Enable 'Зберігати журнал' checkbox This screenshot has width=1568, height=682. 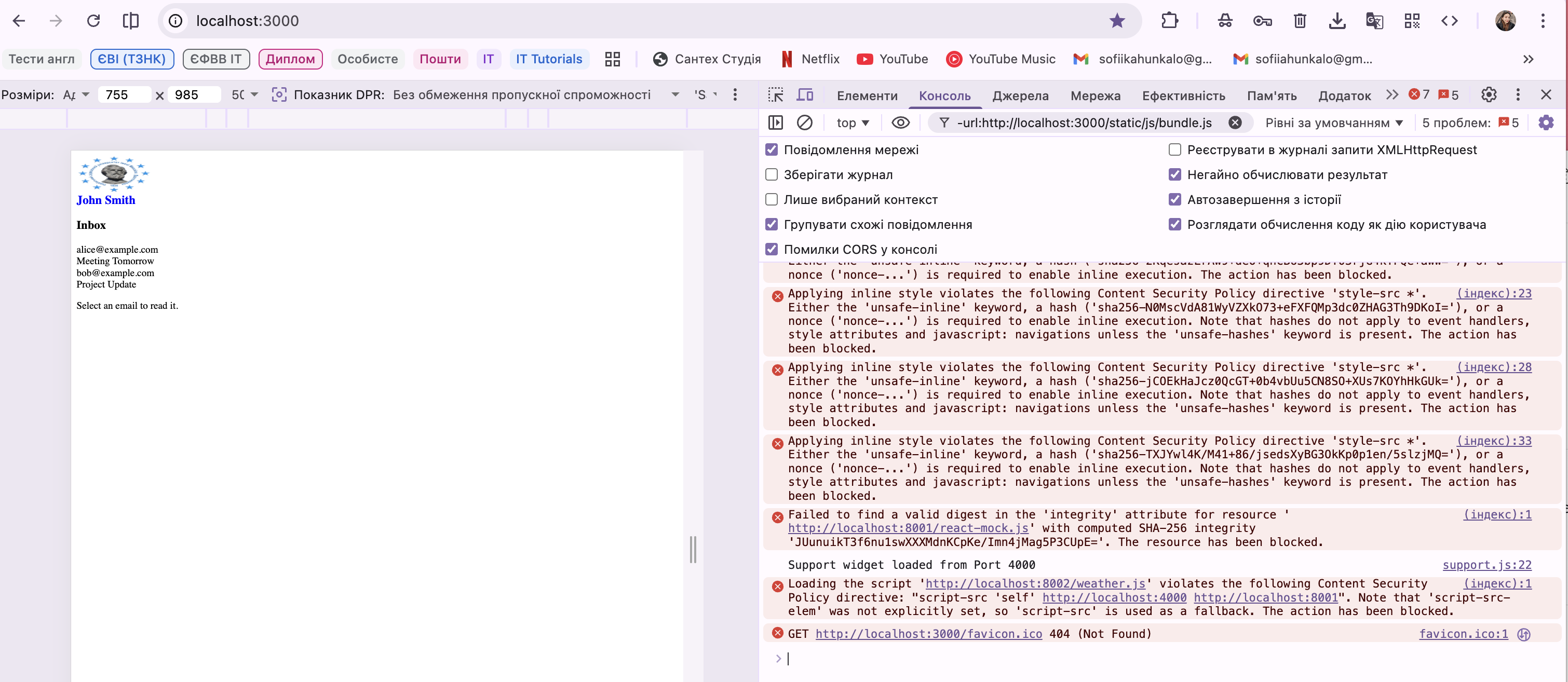pos(771,174)
